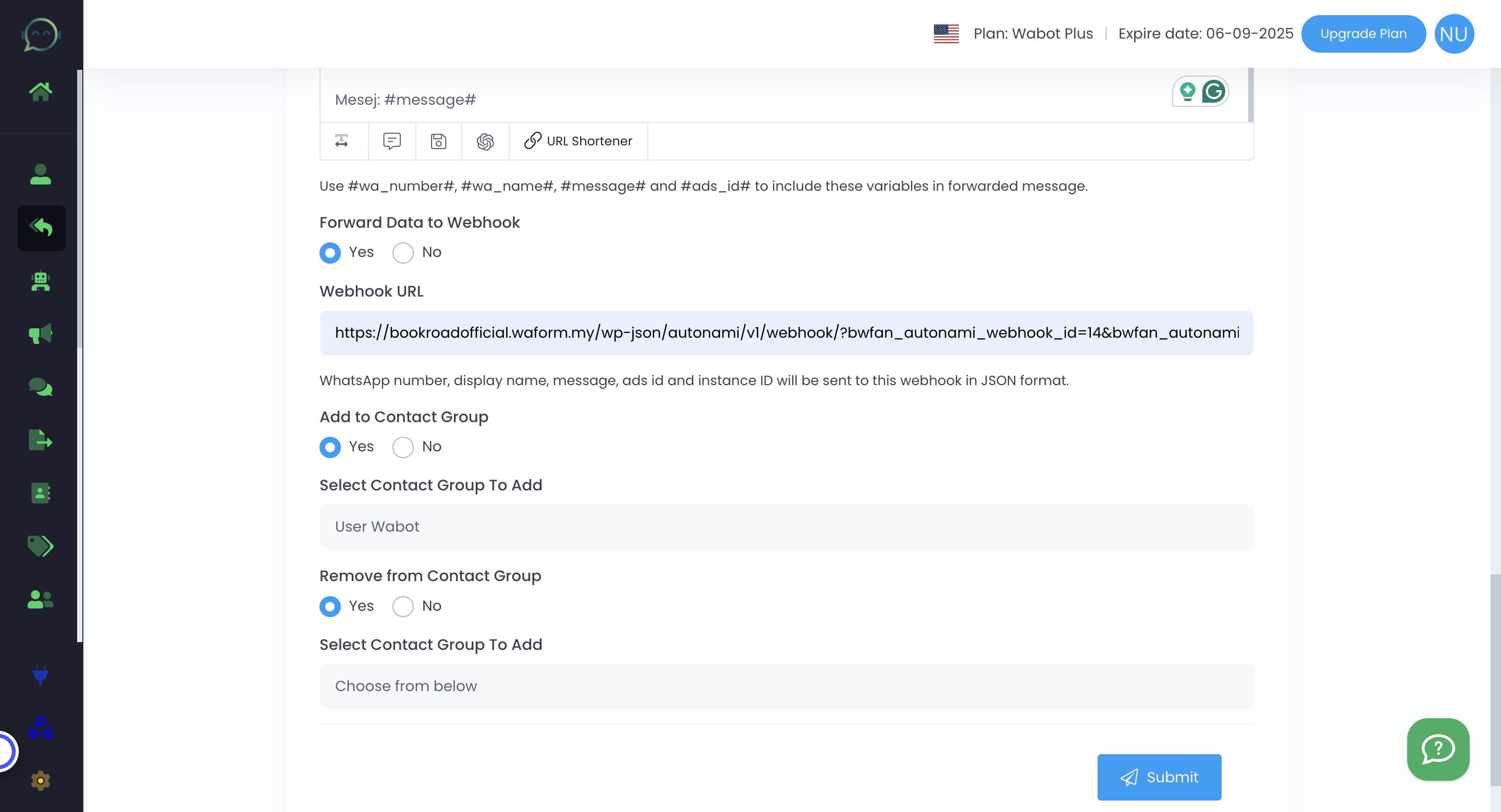Screen dimensions: 1501x812
Task: Open the settings gear at sidebar bottom
Action: click(x=41, y=779)
